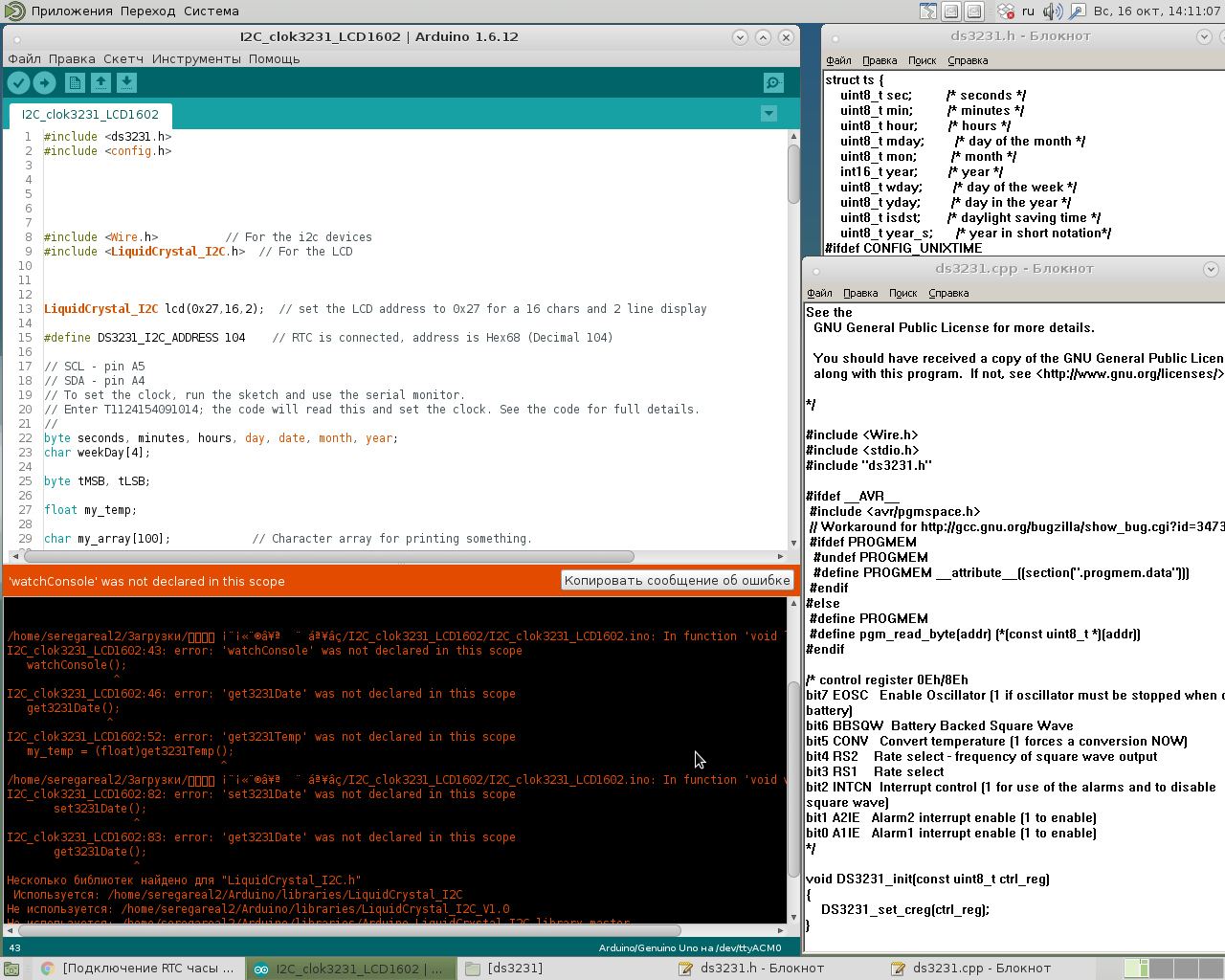Open a sketch with the up-arrow icon
This screenshot has width=1225, height=980.
(x=100, y=83)
